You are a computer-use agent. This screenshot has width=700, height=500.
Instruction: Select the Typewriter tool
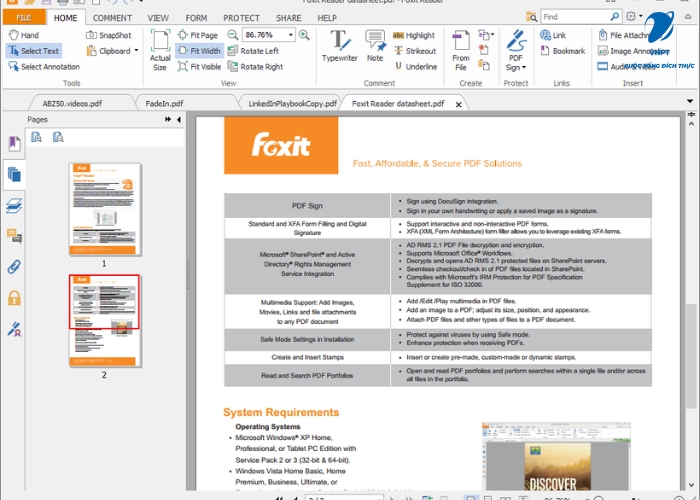(340, 46)
